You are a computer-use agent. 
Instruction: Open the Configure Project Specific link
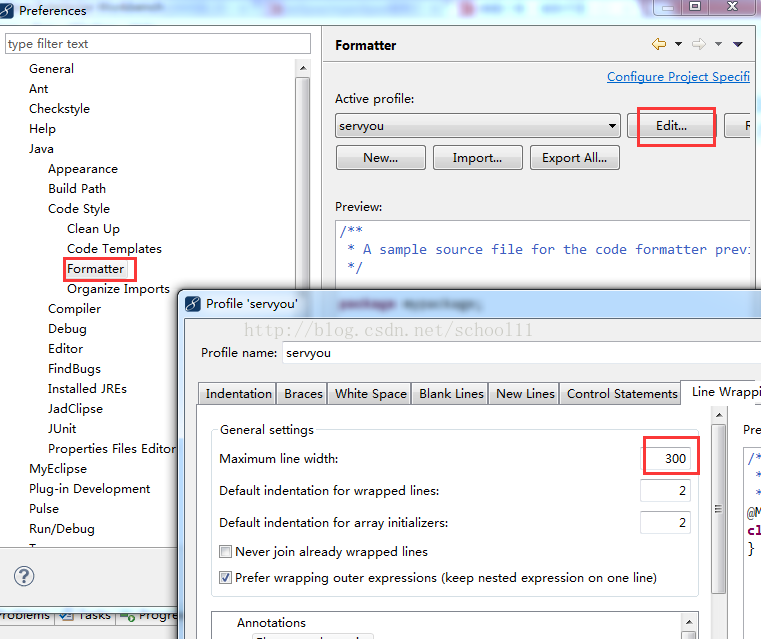[x=678, y=77]
